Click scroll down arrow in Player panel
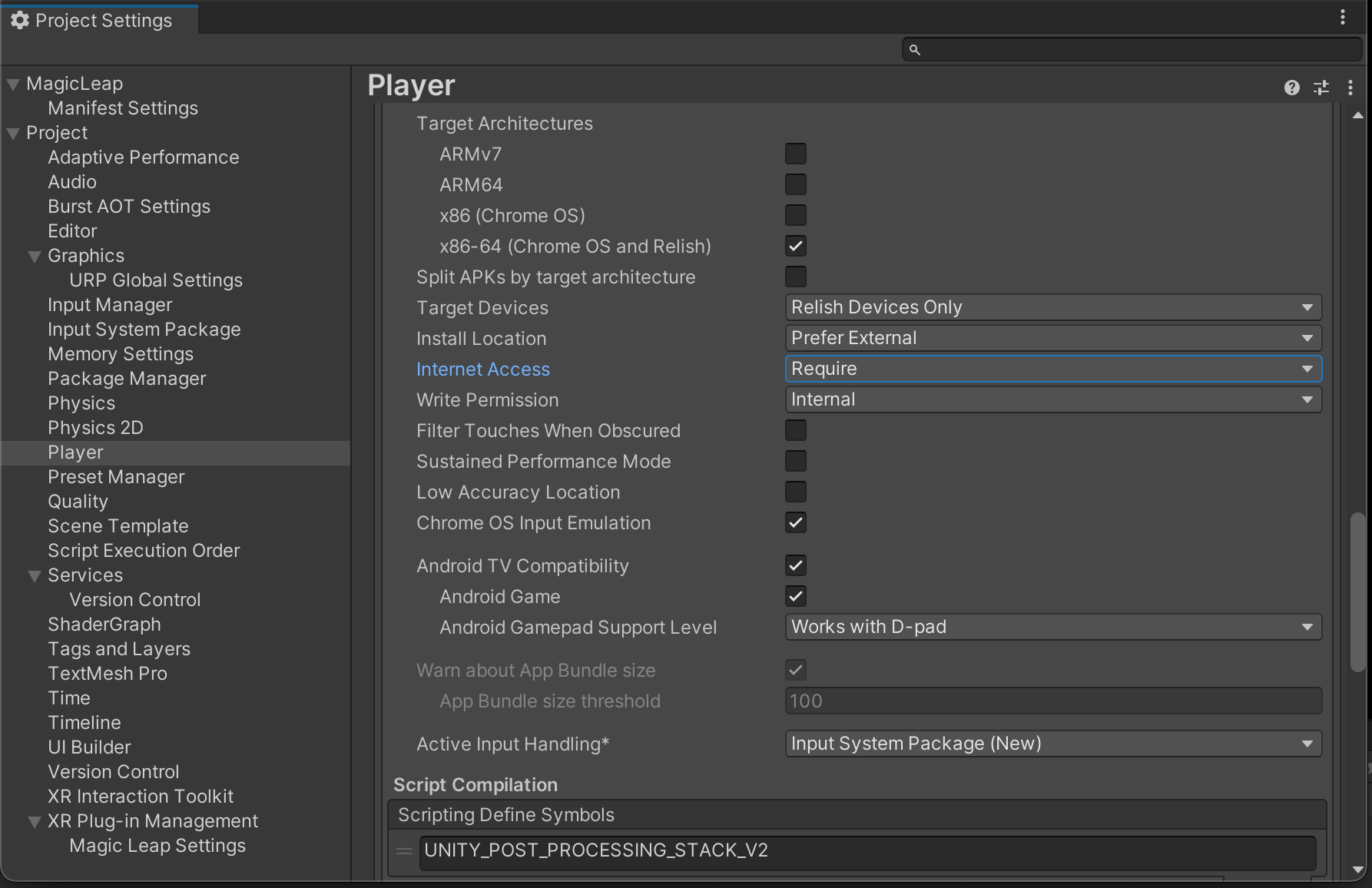Image resolution: width=1372 pixels, height=888 pixels. (x=1358, y=870)
